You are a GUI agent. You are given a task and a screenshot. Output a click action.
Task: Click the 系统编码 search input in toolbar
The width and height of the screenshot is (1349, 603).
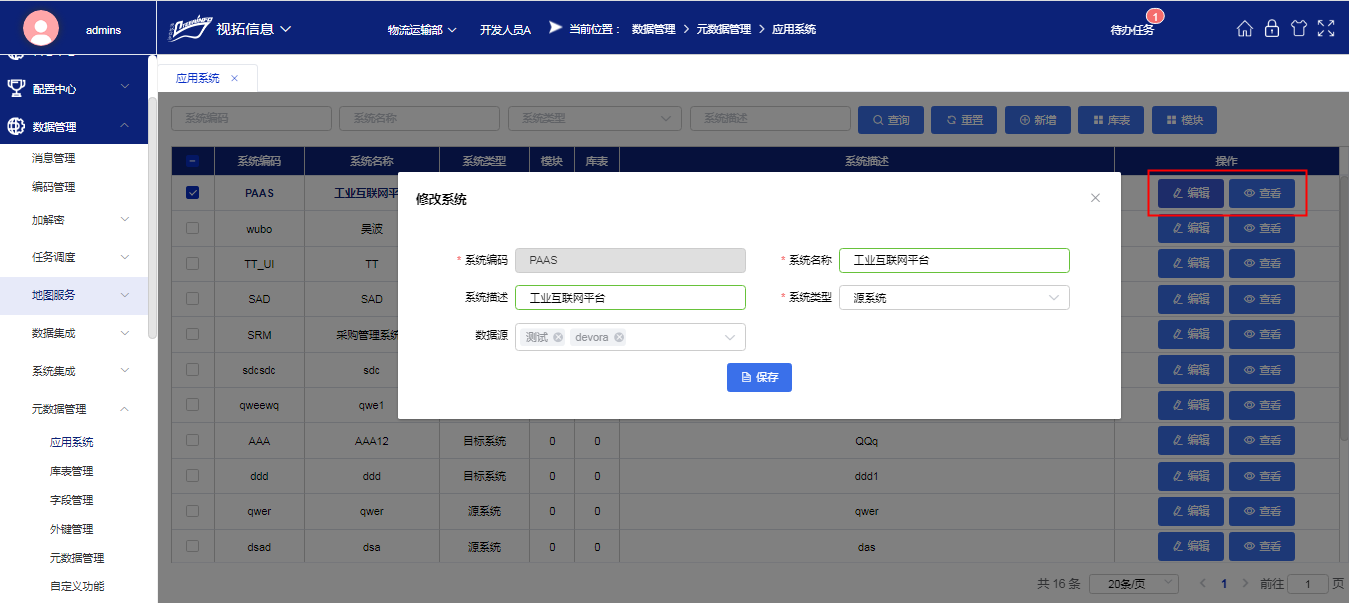pyautogui.click(x=251, y=118)
